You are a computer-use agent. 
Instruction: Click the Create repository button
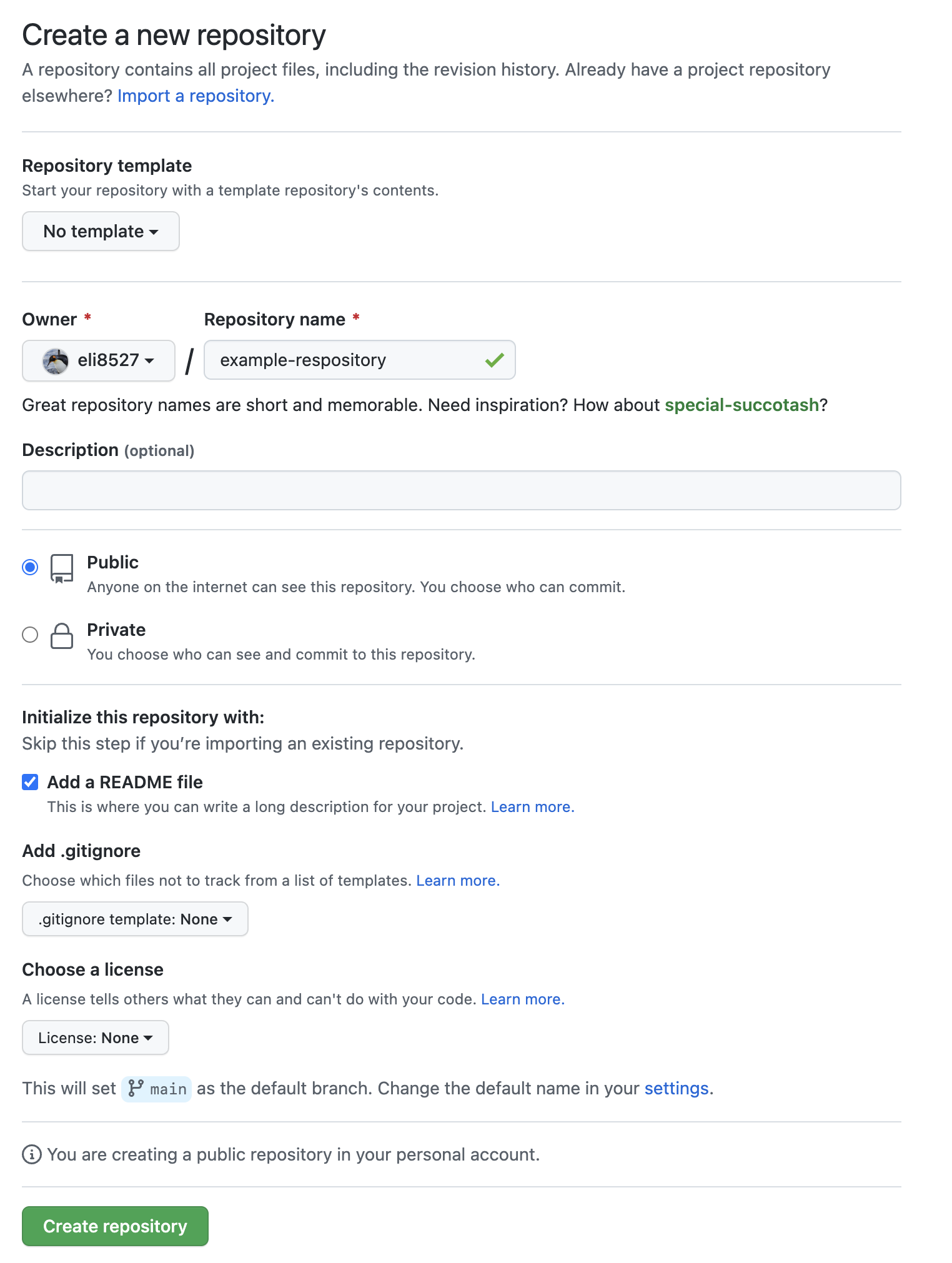pyautogui.click(x=115, y=1226)
